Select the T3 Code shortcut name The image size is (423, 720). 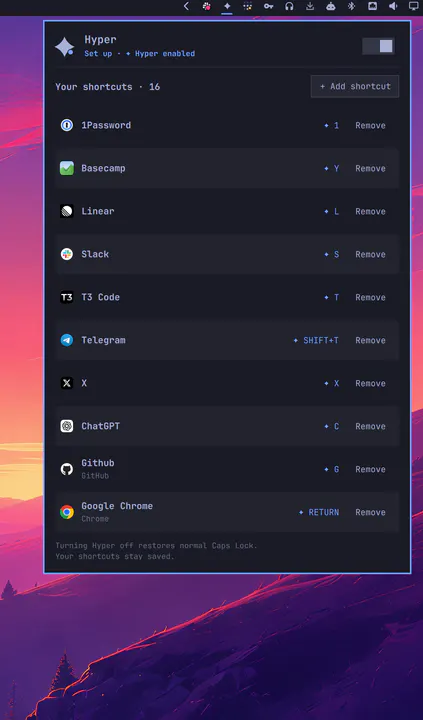coord(101,297)
